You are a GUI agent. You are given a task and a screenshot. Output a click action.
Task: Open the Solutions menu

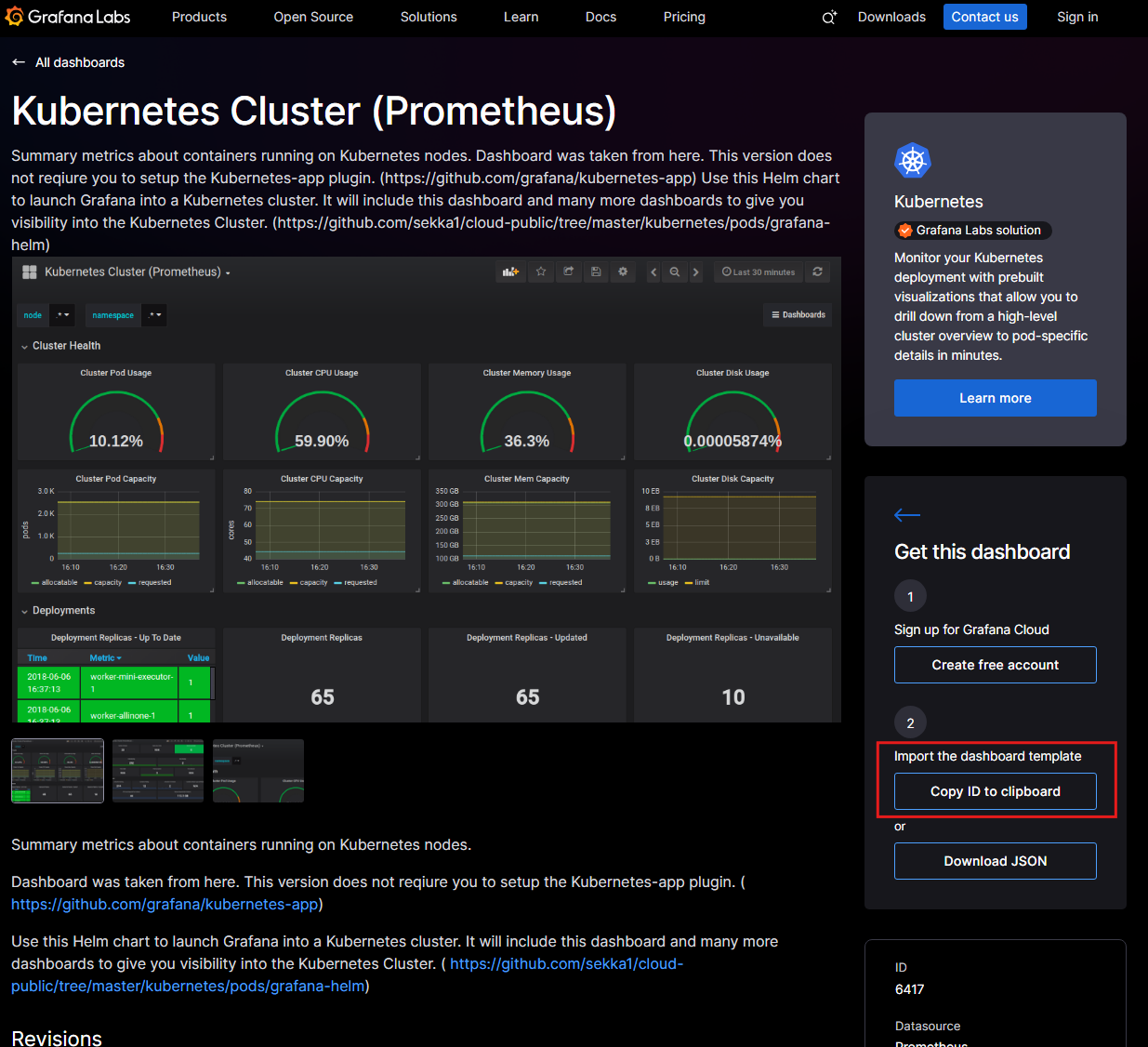[x=429, y=17]
